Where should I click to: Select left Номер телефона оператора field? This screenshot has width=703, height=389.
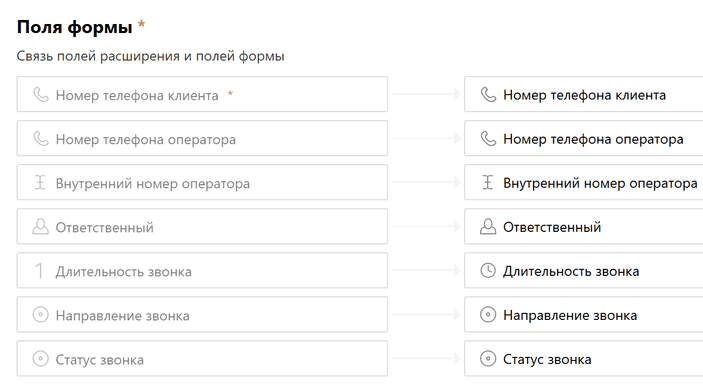click(202, 138)
